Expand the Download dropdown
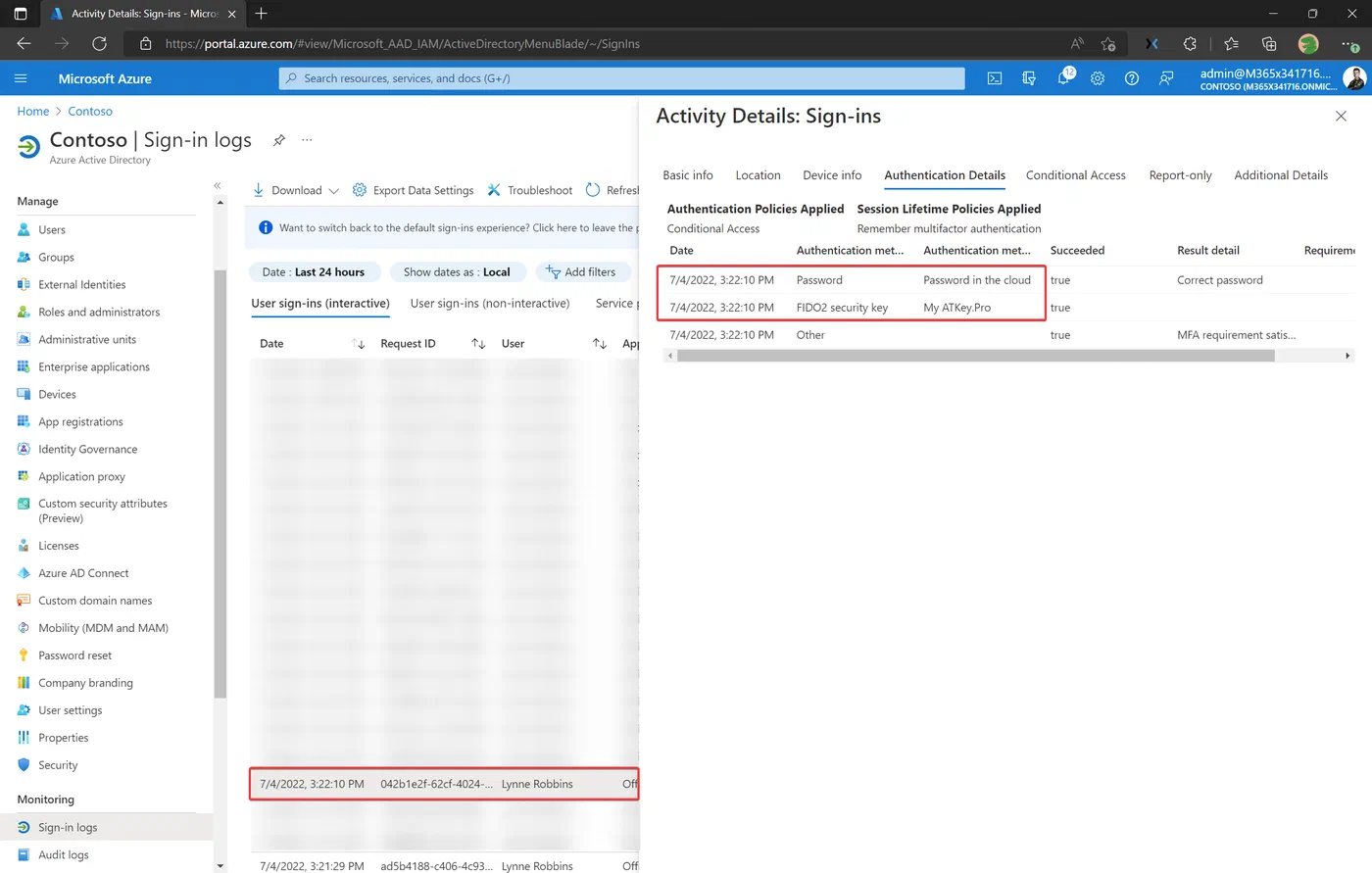 tap(296, 190)
